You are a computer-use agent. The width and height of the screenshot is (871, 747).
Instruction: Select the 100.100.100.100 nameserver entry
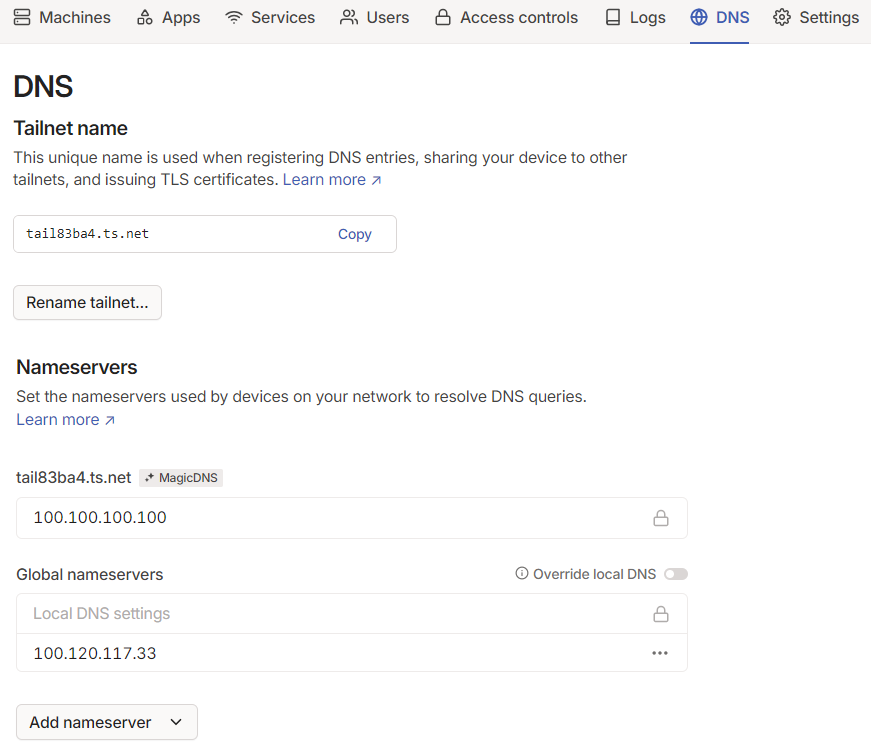click(352, 518)
